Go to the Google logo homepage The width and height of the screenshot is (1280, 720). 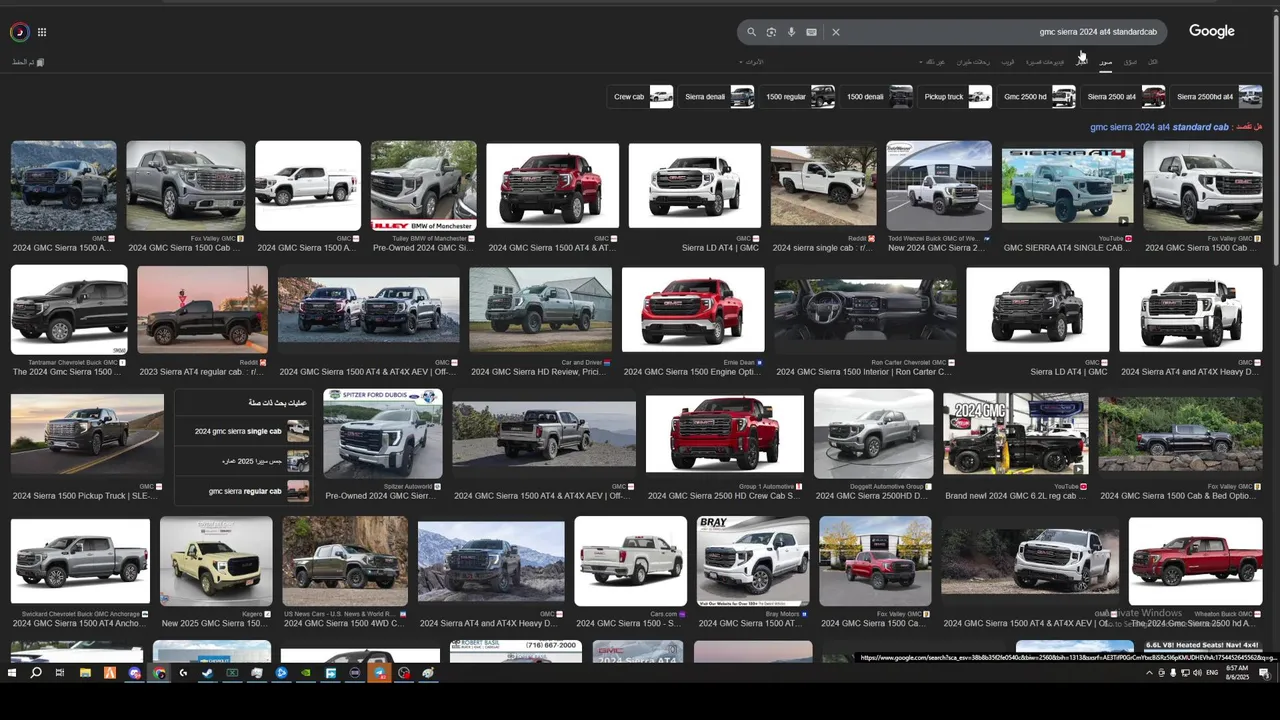coord(1212,32)
